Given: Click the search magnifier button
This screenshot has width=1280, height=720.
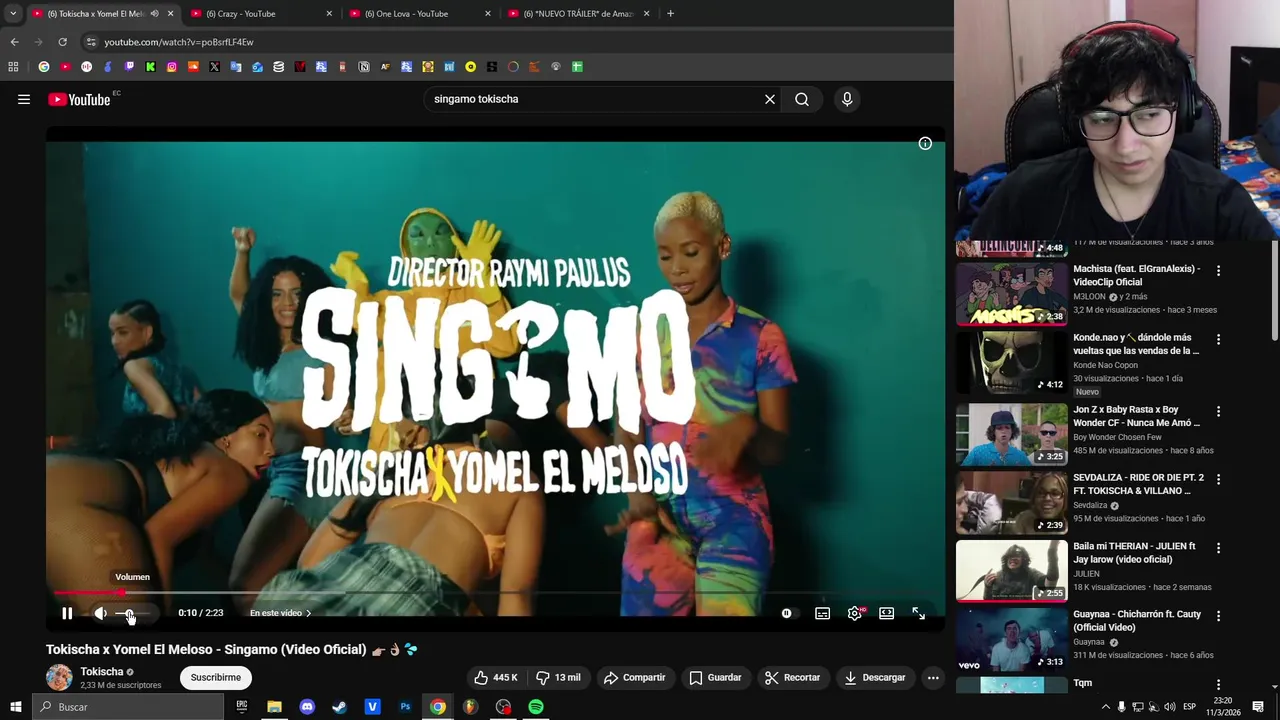Looking at the screenshot, I should (x=802, y=99).
